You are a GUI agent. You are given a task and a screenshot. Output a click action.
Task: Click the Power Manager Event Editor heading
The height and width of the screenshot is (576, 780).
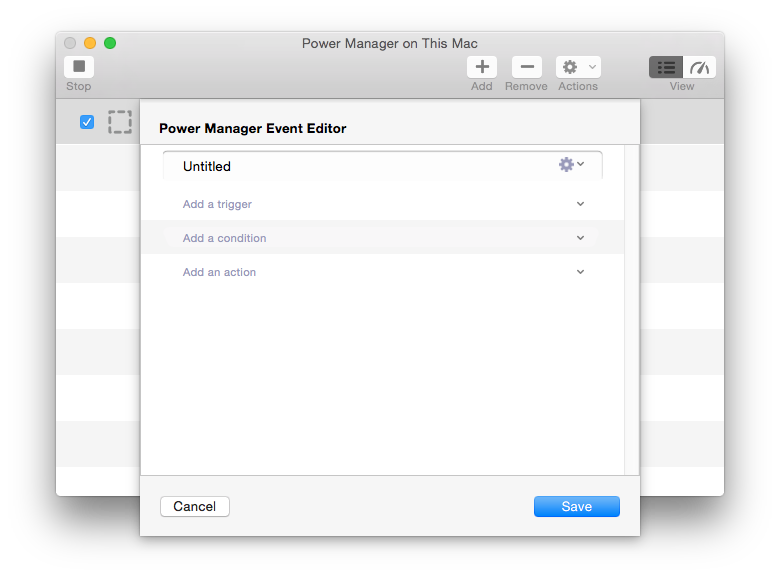[253, 128]
